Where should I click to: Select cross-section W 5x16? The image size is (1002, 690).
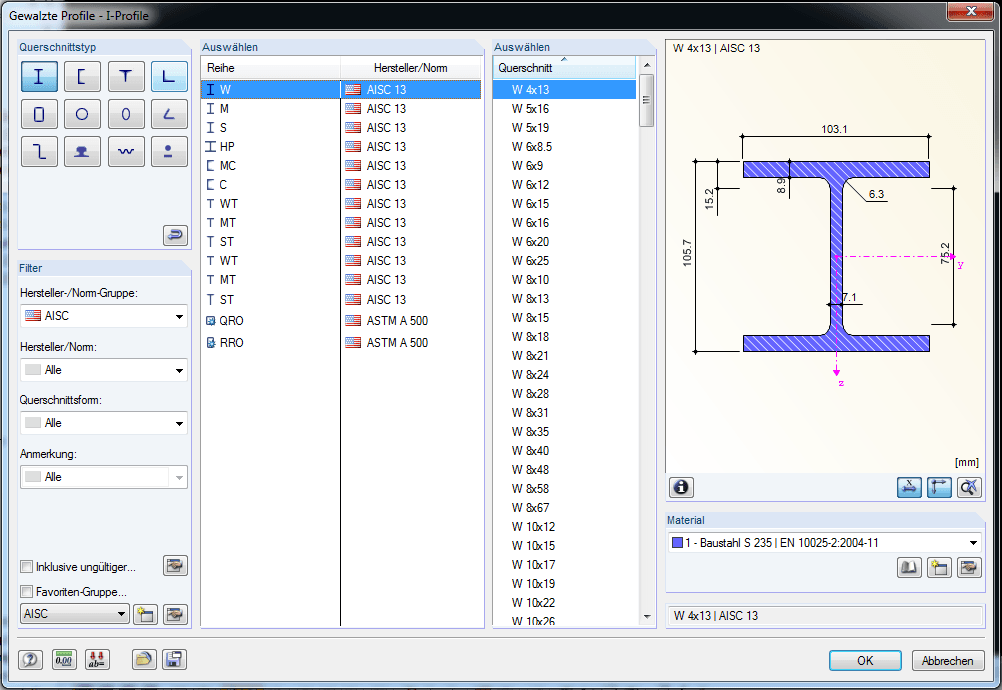coord(564,109)
